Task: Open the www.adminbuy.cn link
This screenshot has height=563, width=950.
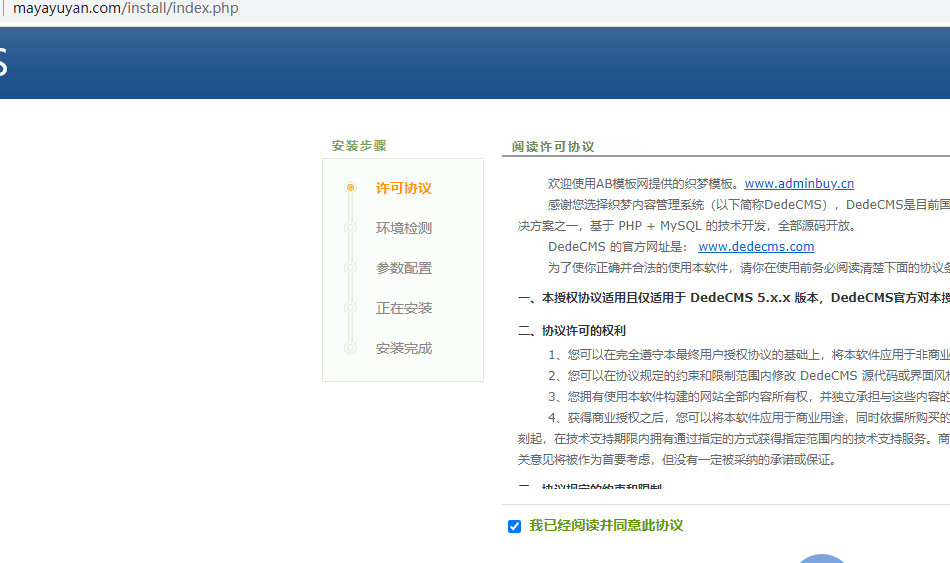Action: [x=798, y=183]
